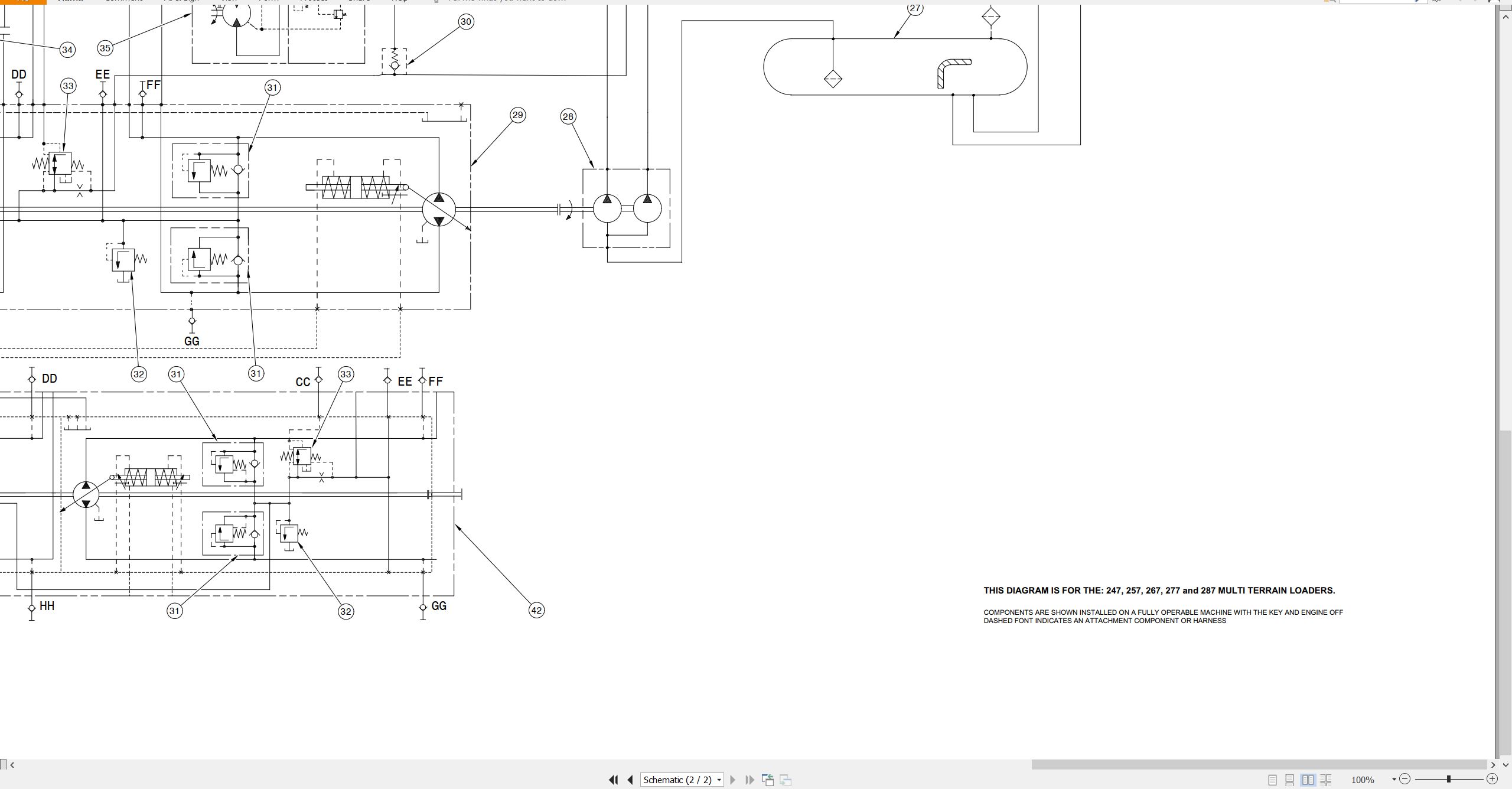Click the horizontal scrollbar left arrow
The image size is (1512, 789).
coord(12,765)
